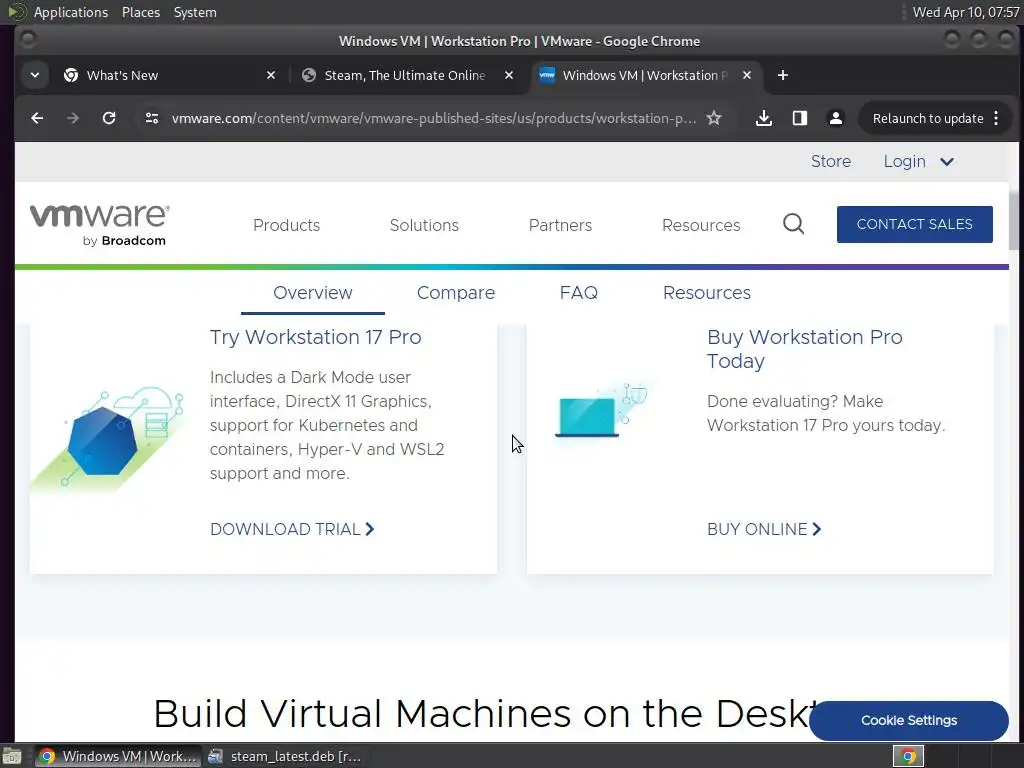
Task: Open the tab search dropdown arrow
Action: 35,75
